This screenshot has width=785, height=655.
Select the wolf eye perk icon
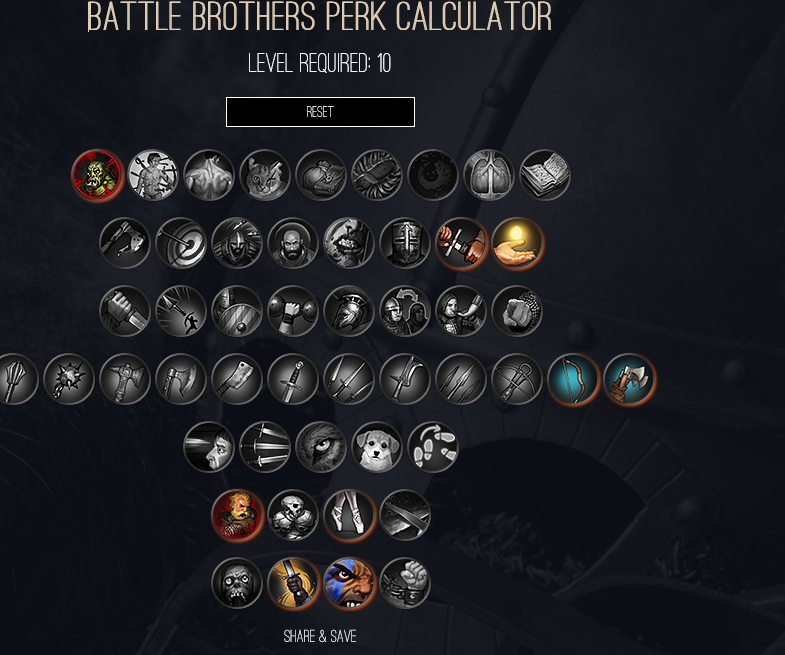pos(321,447)
